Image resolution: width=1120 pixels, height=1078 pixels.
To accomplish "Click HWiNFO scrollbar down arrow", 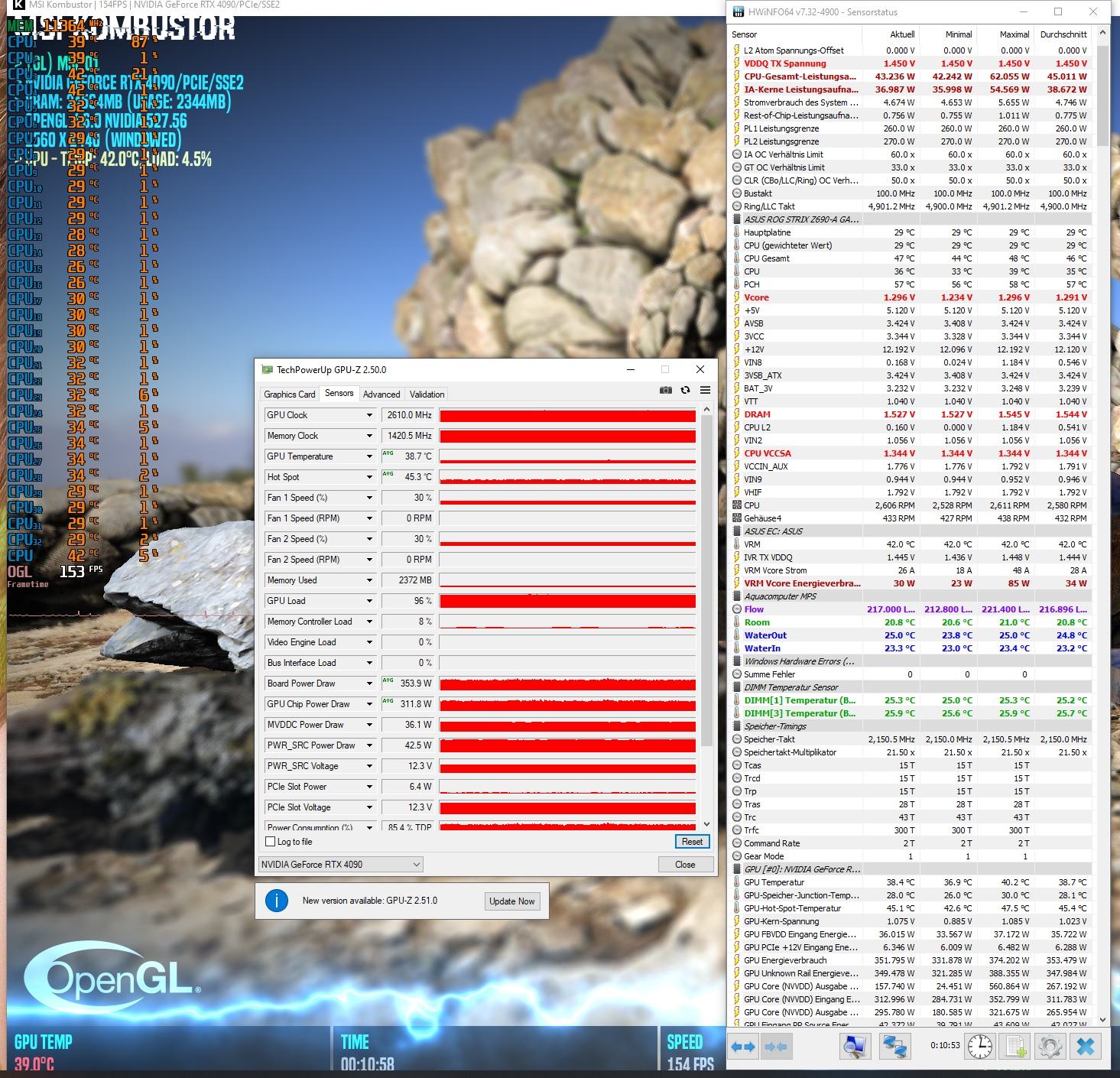I will (1102, 1020).
